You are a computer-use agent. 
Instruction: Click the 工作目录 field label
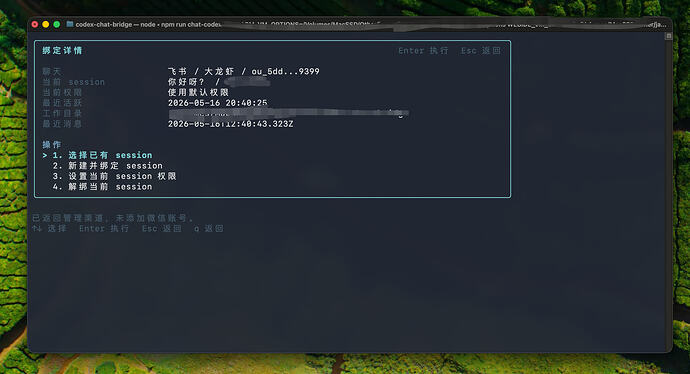62,114
